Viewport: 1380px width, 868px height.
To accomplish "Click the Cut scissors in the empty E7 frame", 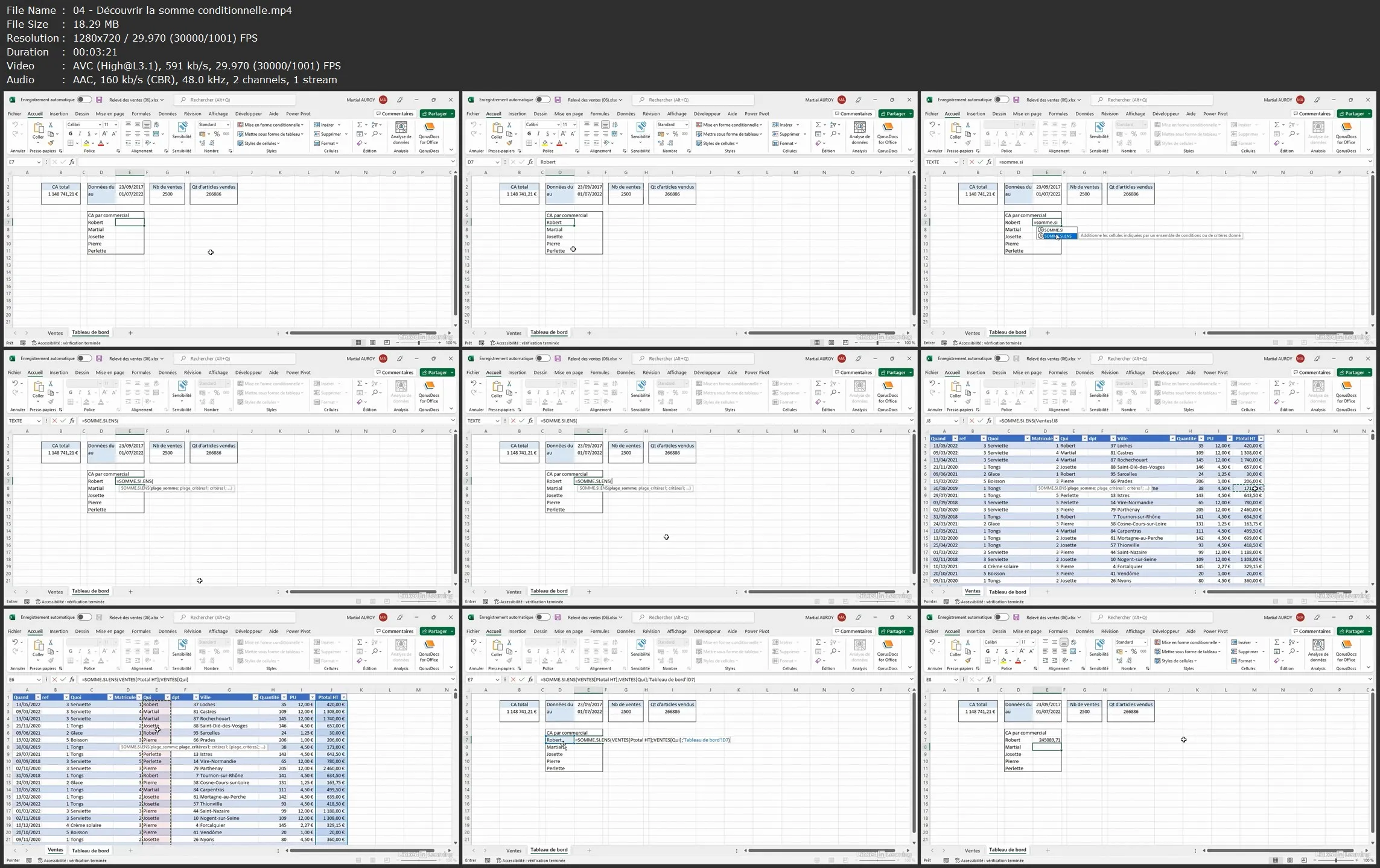I will [x=51, y=125].
